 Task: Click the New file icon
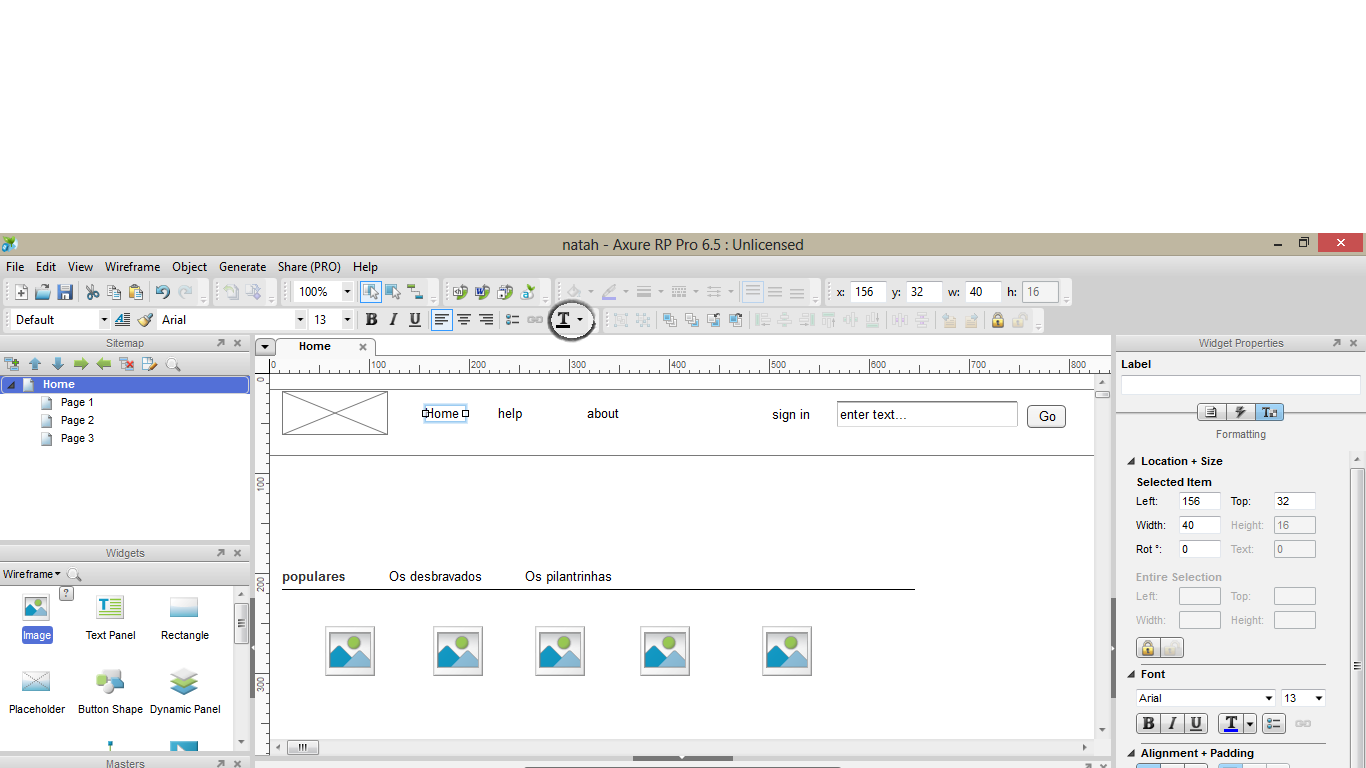(21, 292)
